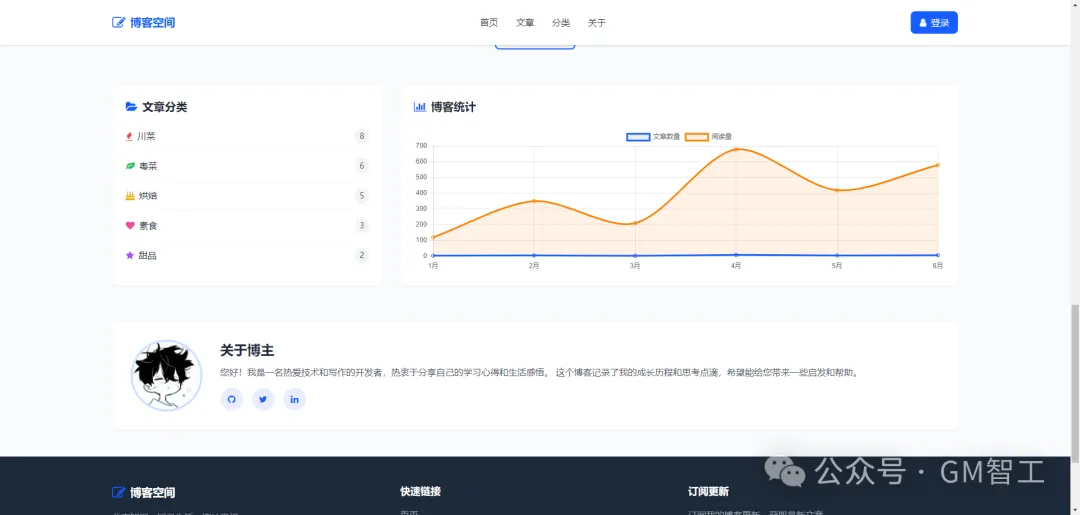Viewport: 1080px width, 515px height.
Task: Click the 博客空间 logo in the header
Action: [143, 22]
